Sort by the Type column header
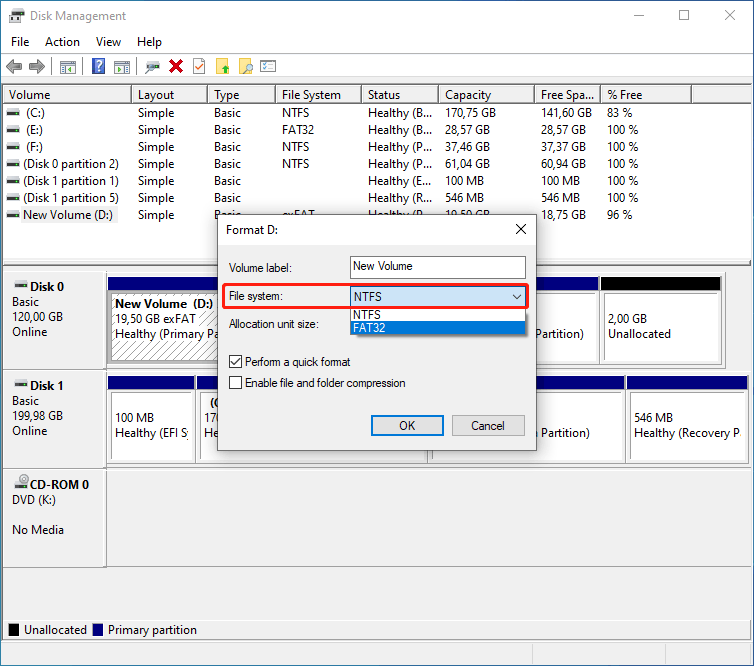Screen dimensions: 754x666 click(x=242, y=95)
